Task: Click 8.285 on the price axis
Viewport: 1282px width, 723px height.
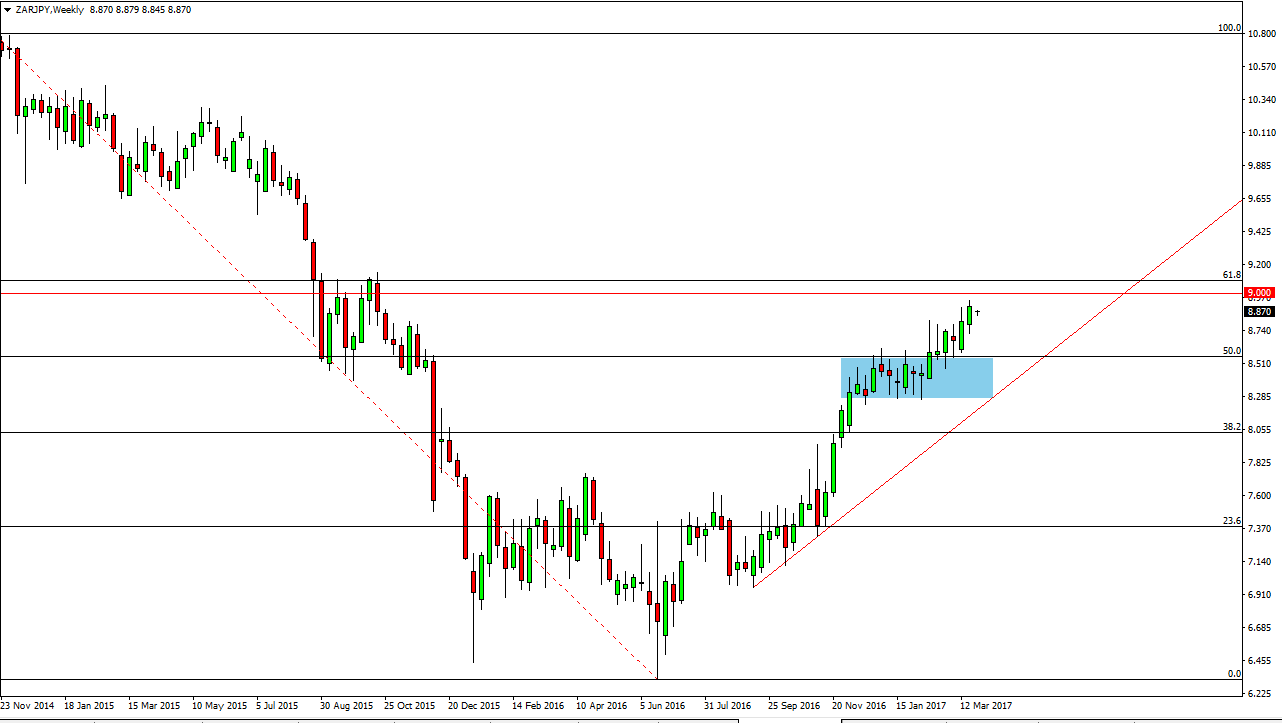Action: pyautogui.click(x=1261, y=397)
